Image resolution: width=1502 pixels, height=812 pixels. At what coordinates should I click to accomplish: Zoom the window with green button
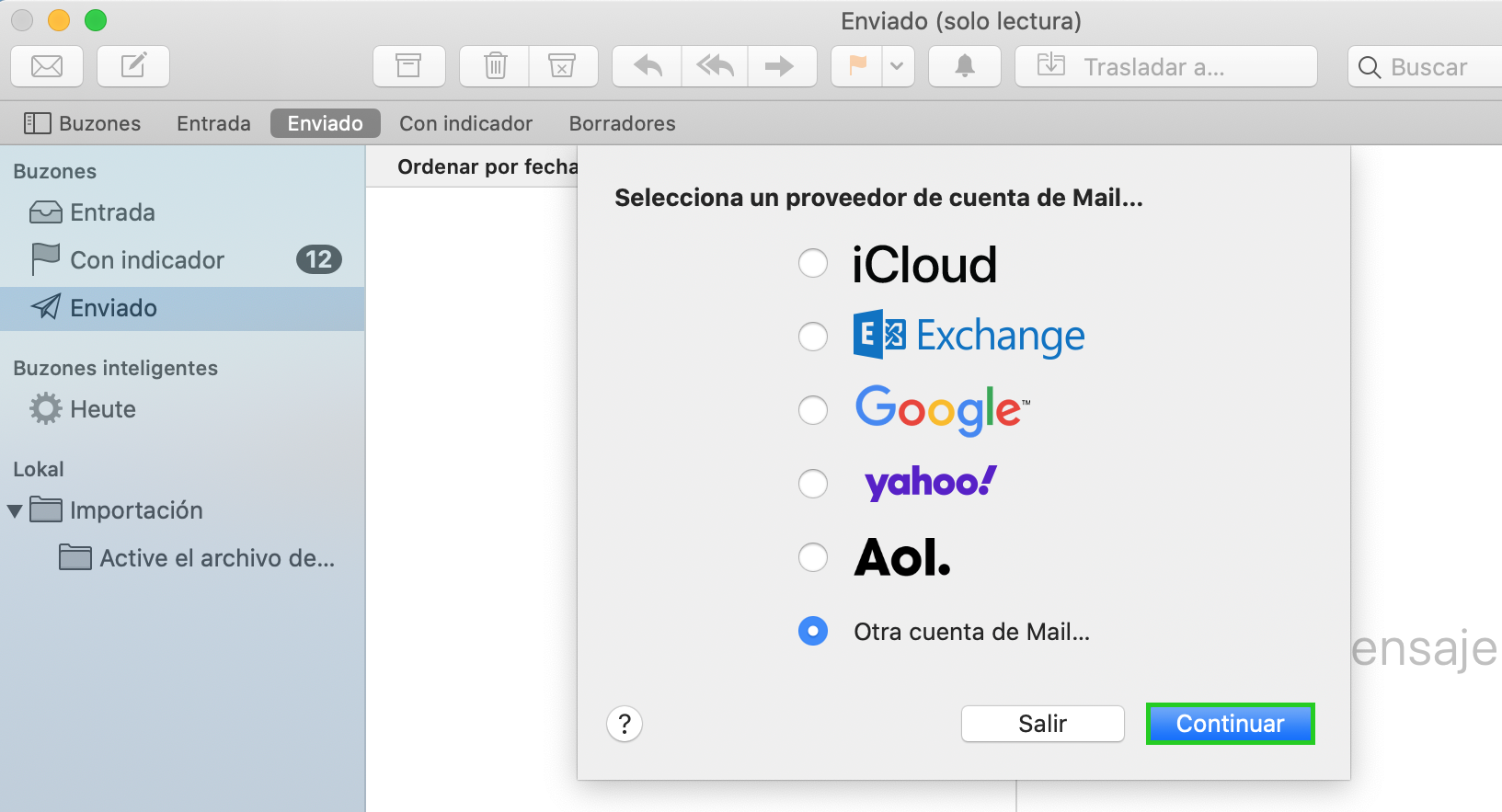tap(96, 20)
